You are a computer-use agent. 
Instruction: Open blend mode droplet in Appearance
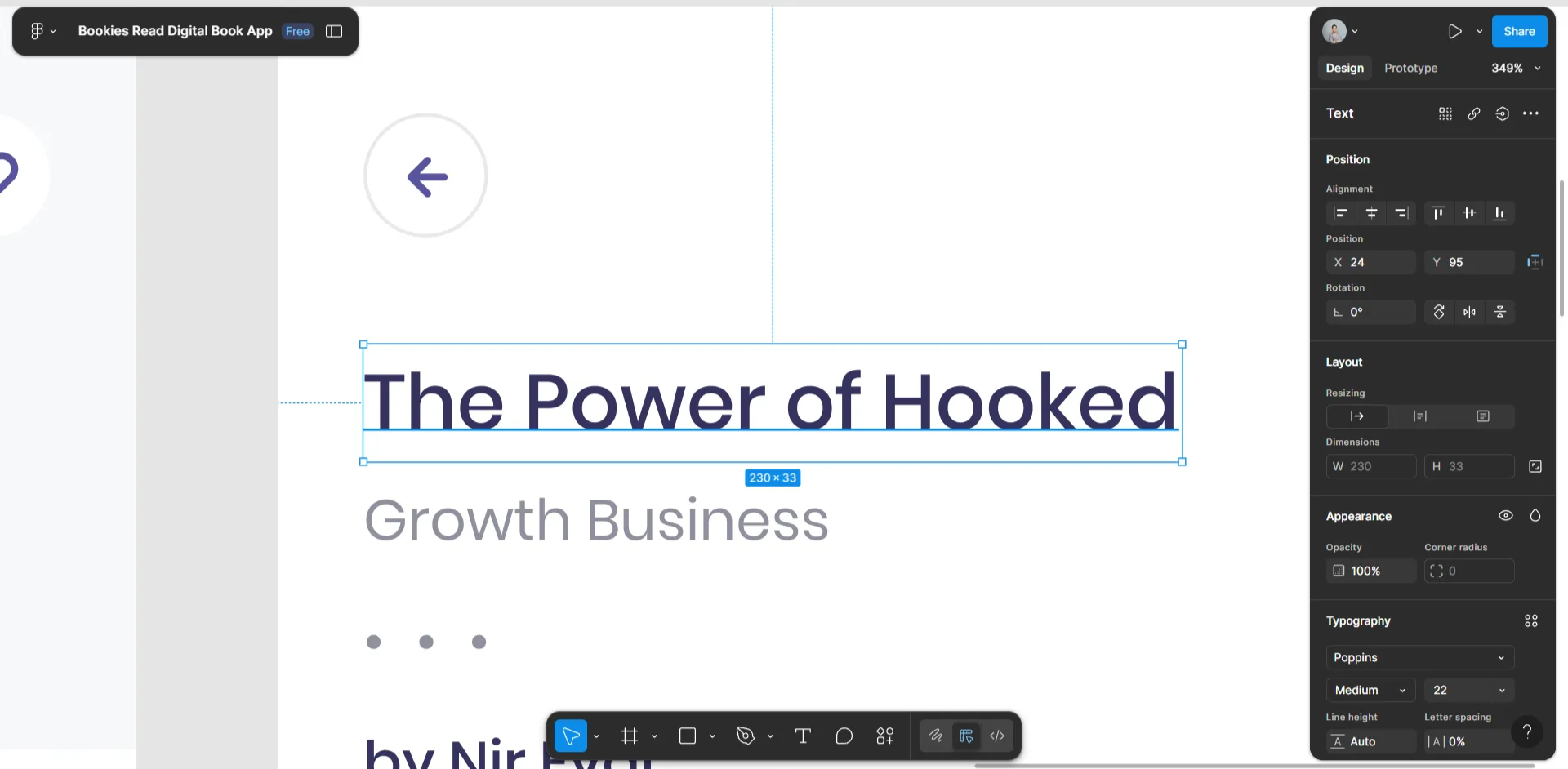click(x=1535, y=516)
